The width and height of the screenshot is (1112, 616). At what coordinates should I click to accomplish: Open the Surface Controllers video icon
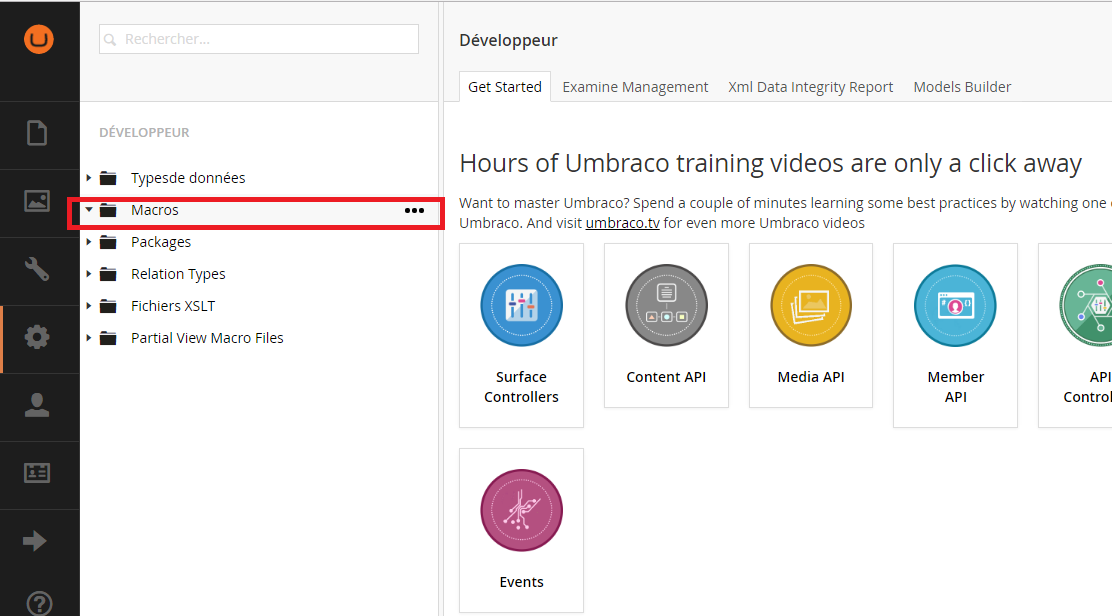(521, 306)
